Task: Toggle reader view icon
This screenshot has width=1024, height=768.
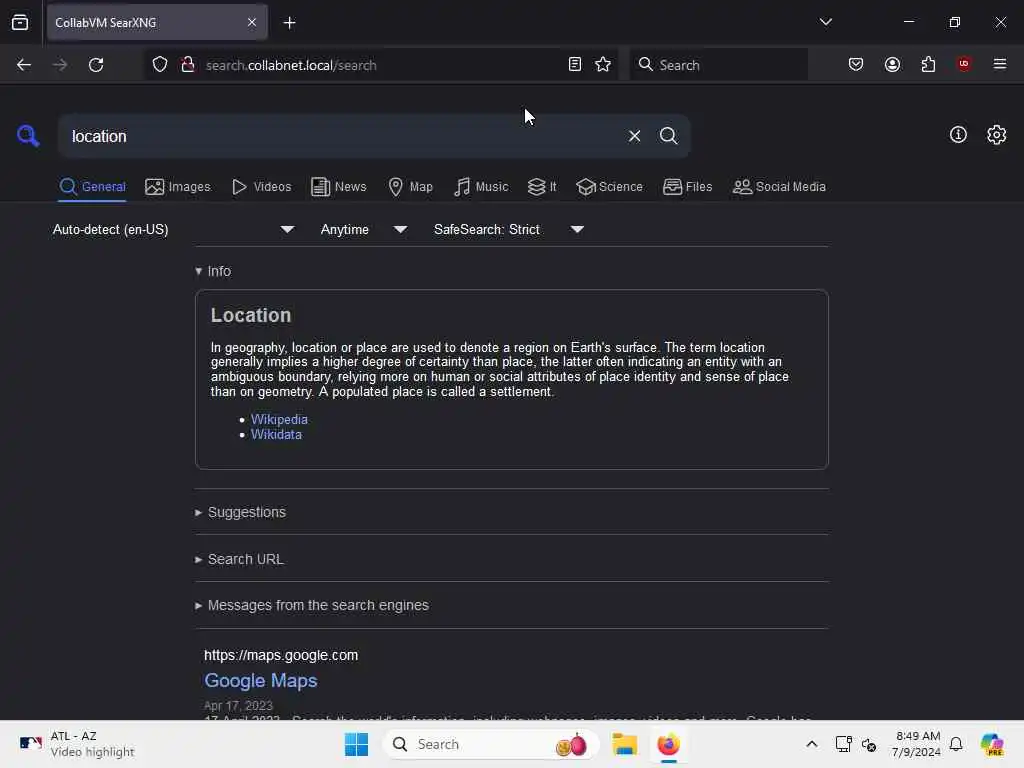Action: coord(575,64)
